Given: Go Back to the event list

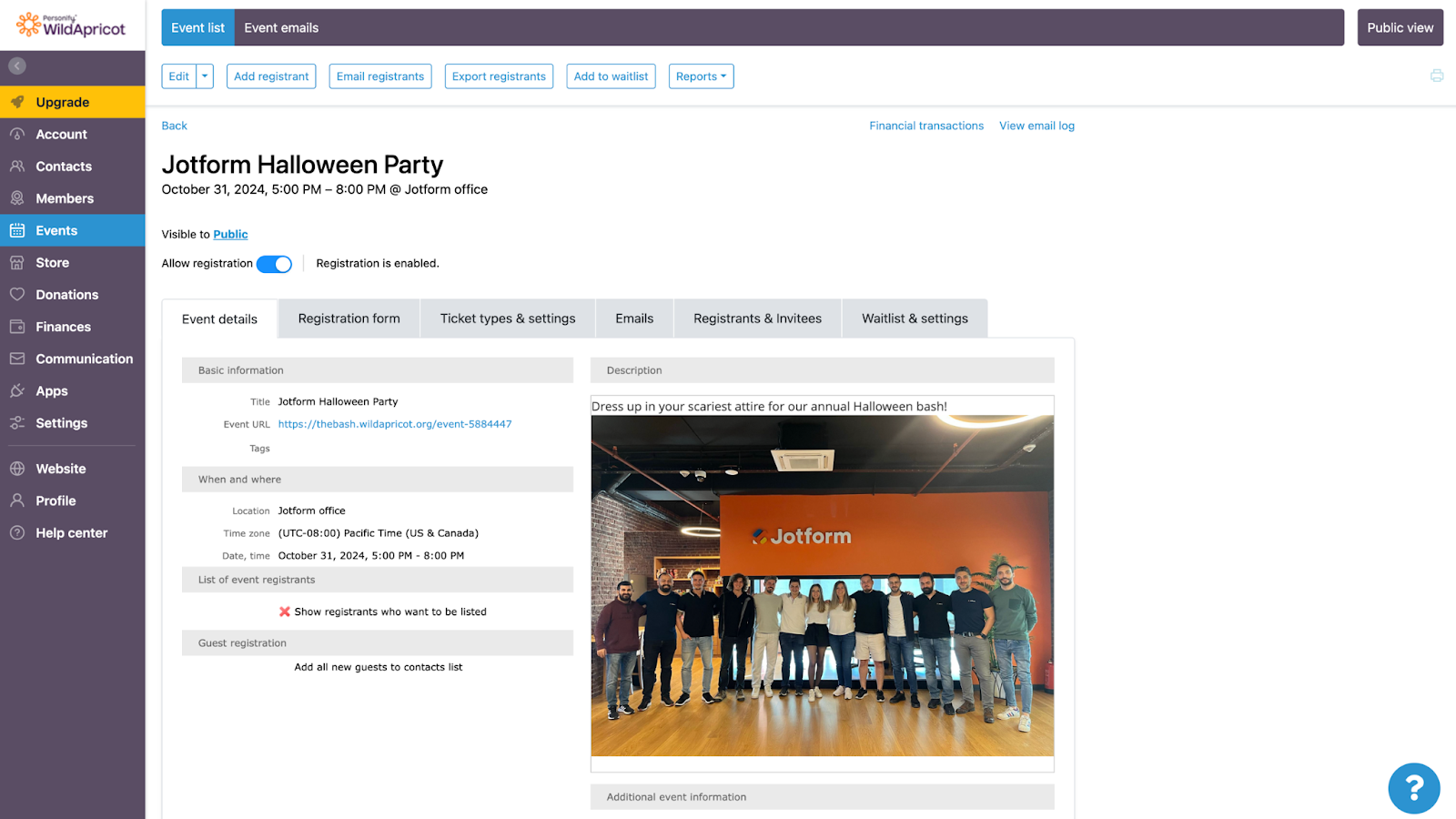Looking at the screenshot, I should coord(175,126).
